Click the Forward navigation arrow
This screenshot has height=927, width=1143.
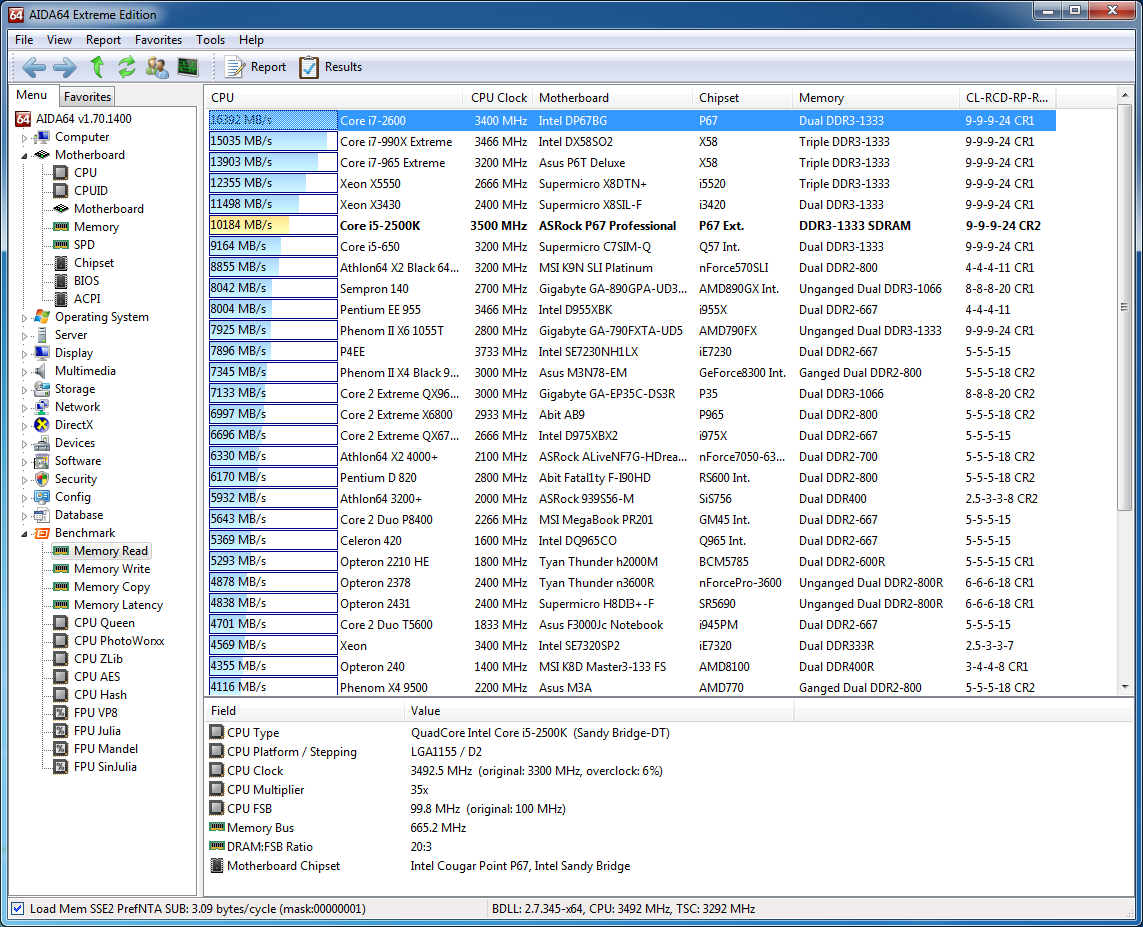click(64, 67)
